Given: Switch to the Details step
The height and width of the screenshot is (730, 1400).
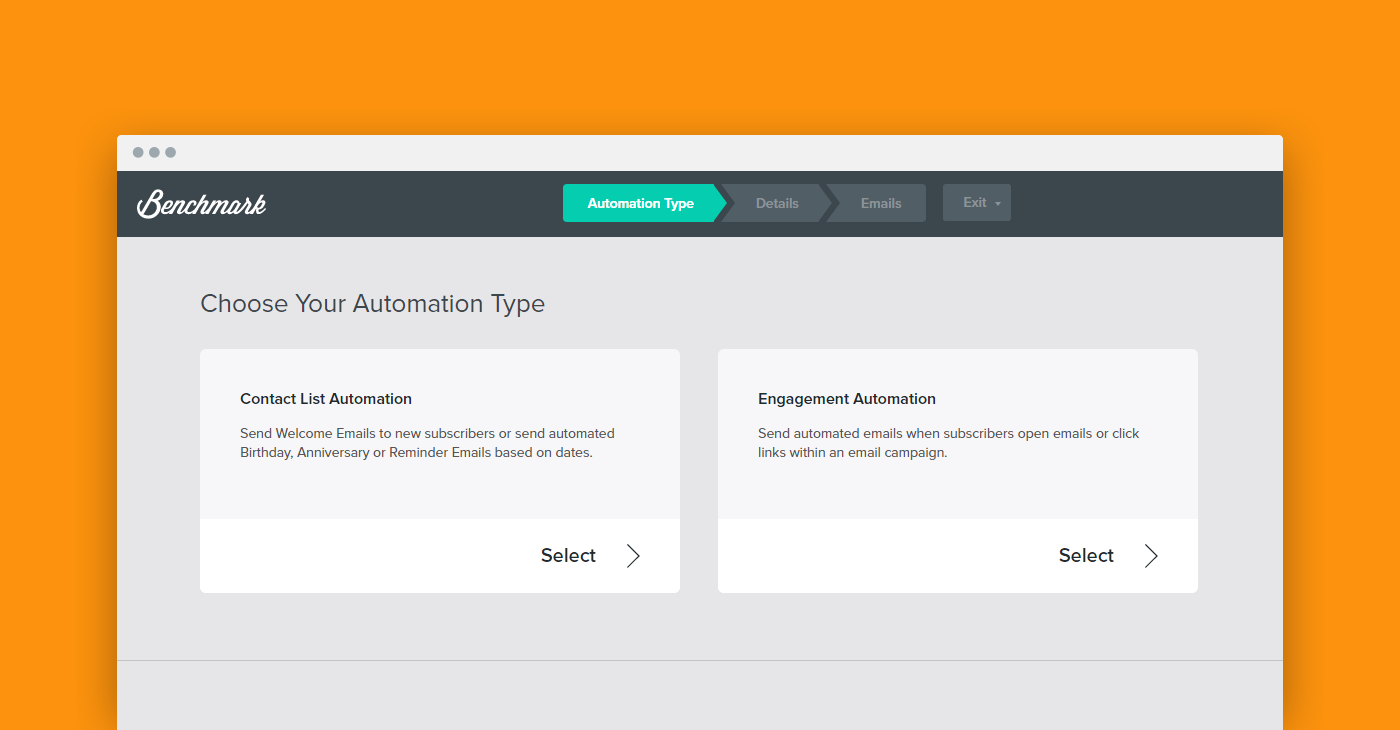Looking at the screenshot, I should tap(777, 203).
